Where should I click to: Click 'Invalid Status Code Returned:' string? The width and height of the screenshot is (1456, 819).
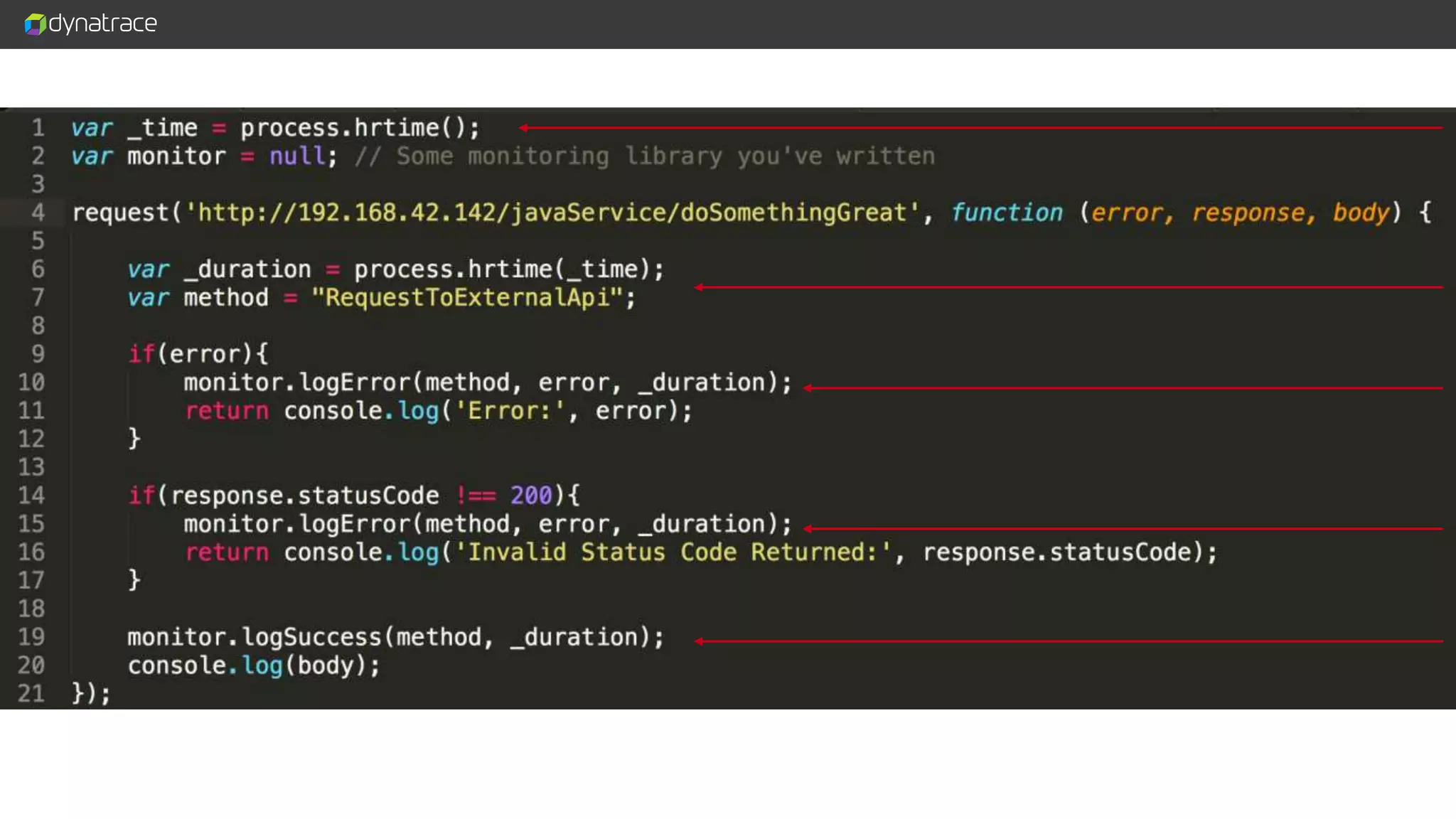[x=673, y=552]
